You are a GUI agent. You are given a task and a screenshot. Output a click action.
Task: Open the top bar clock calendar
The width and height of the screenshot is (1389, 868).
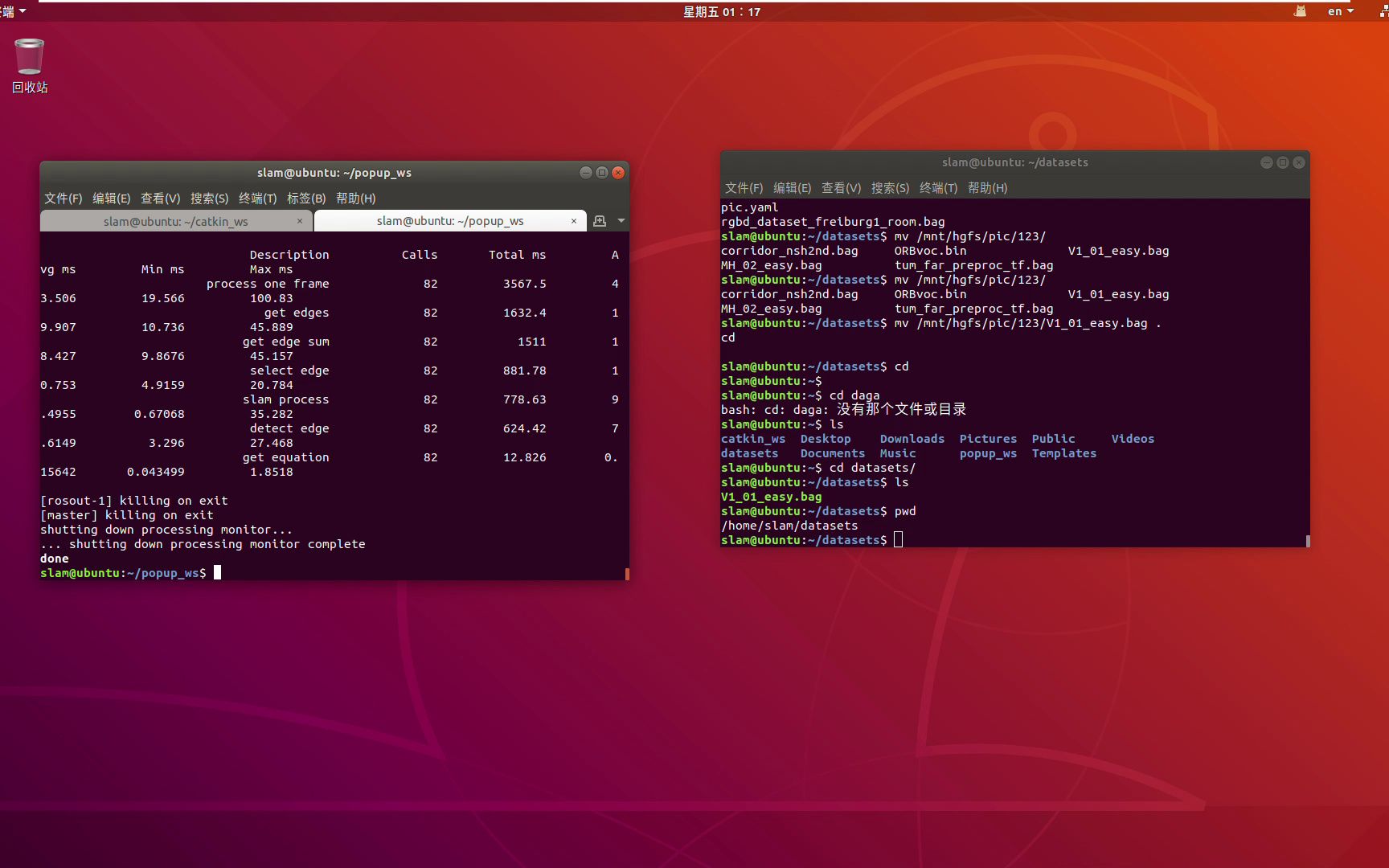[722, 11]
